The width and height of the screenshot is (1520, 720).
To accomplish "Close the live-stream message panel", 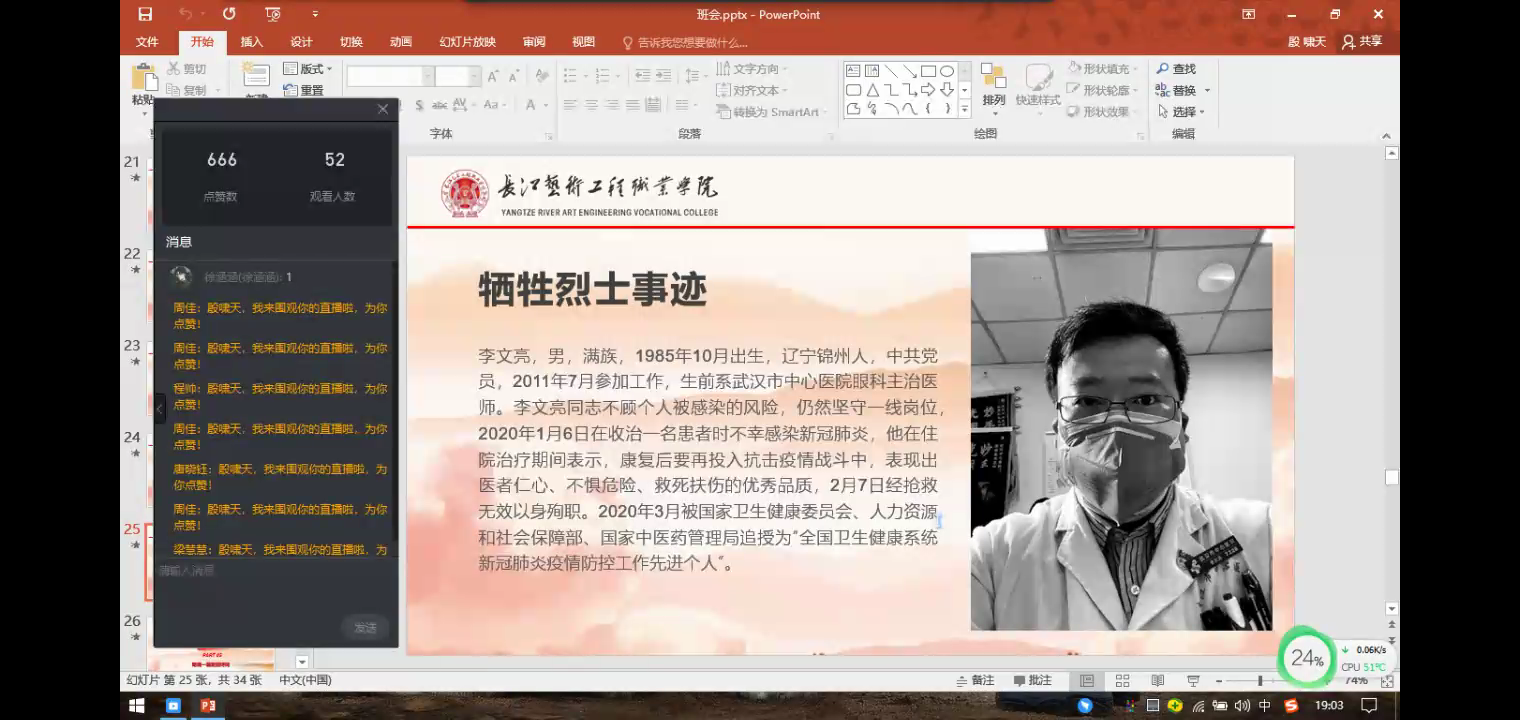I will coord(382,109).
